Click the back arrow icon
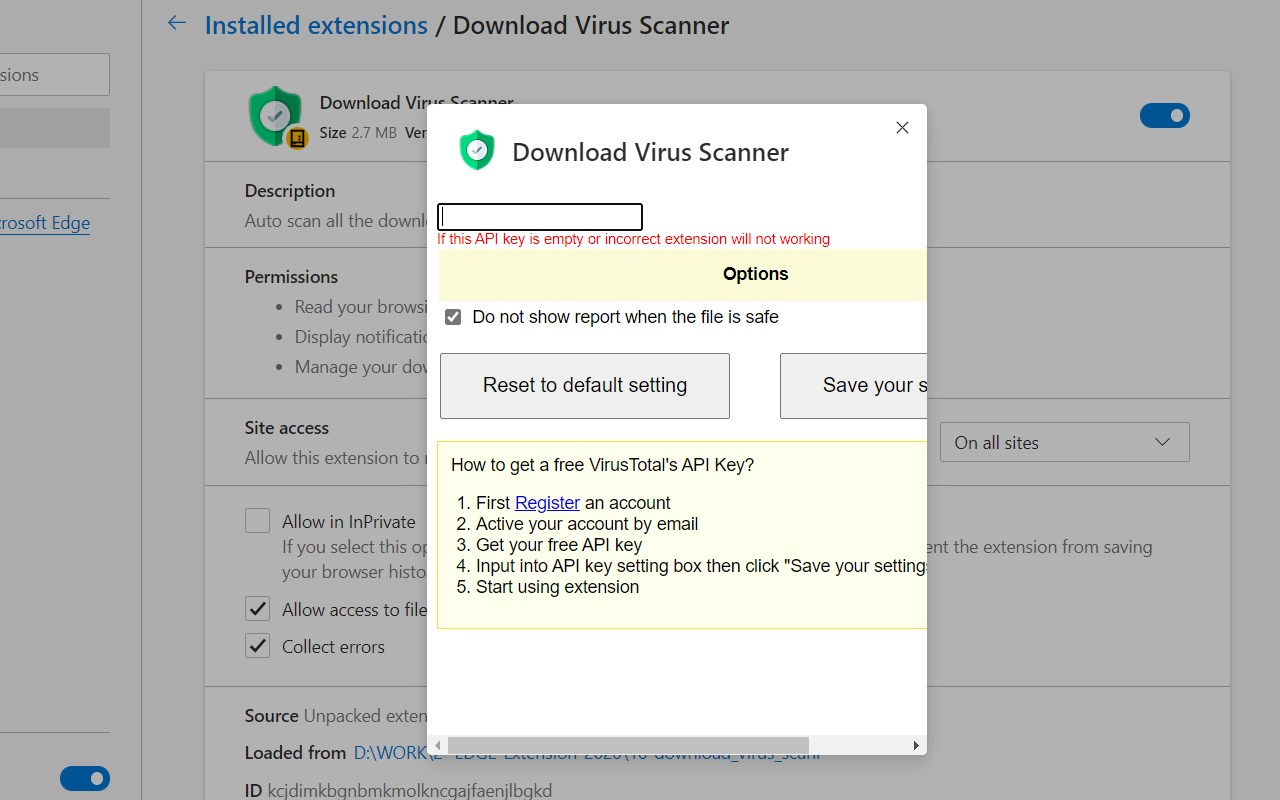 pyautogui.click(x=177, y=24)
